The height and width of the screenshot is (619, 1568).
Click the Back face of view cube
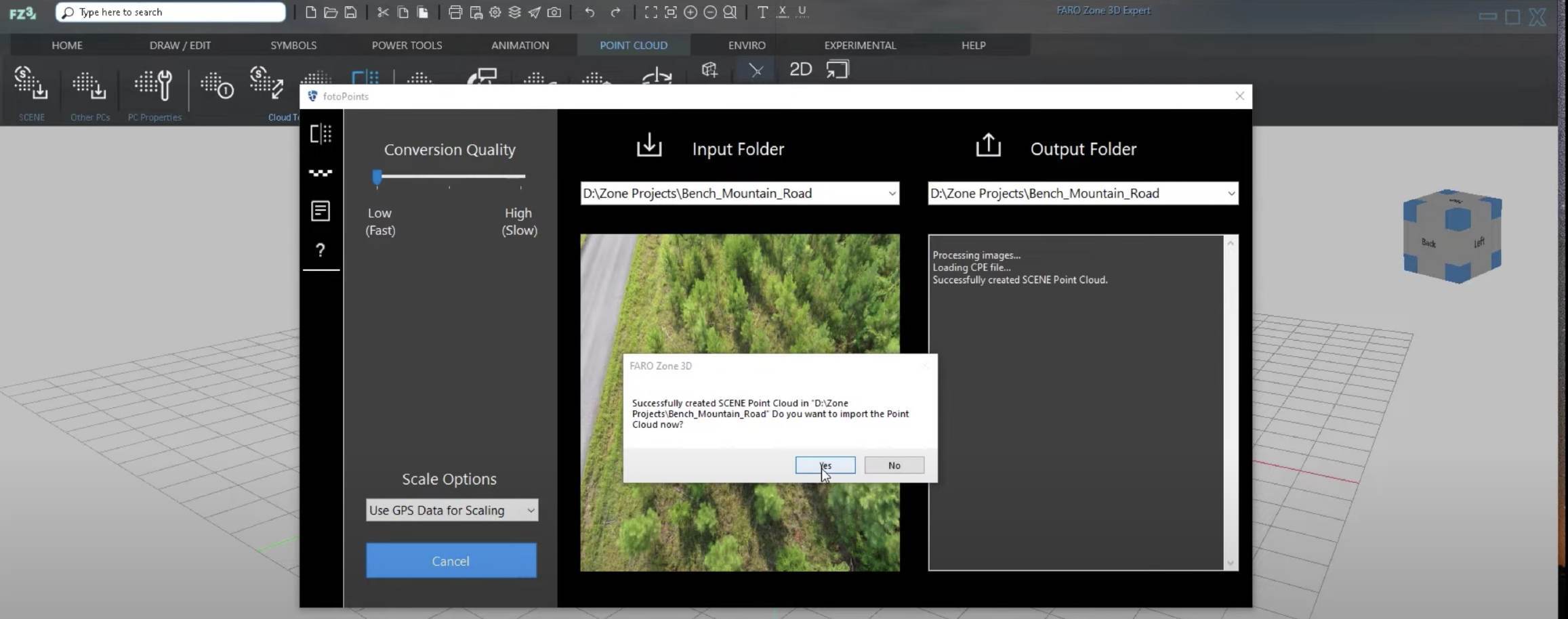pyautogui.click(x=1428, y=243)
